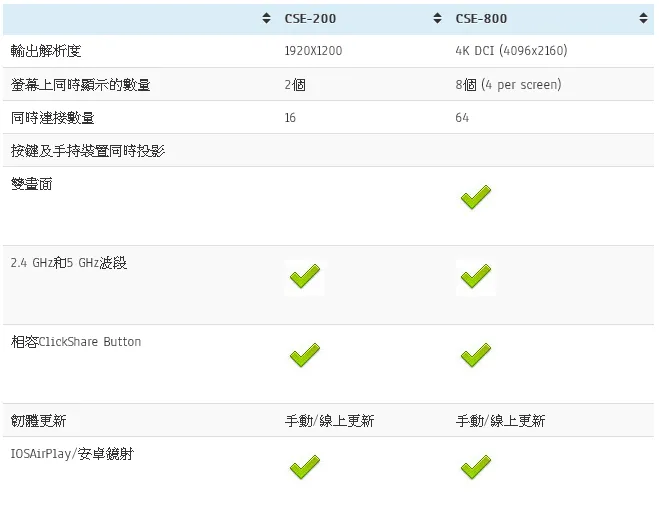This screenshot has width=659, height=513.
Task: Click the 輸出解析度 row label
Action: click(46, 51)
